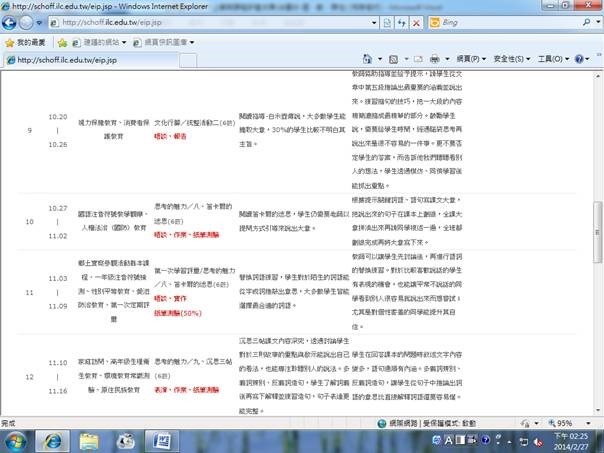Click the Windows Start button
Image resolution: width=604 pixels, height=453 pixels.
pyautogui.click(x=18, y=440)
